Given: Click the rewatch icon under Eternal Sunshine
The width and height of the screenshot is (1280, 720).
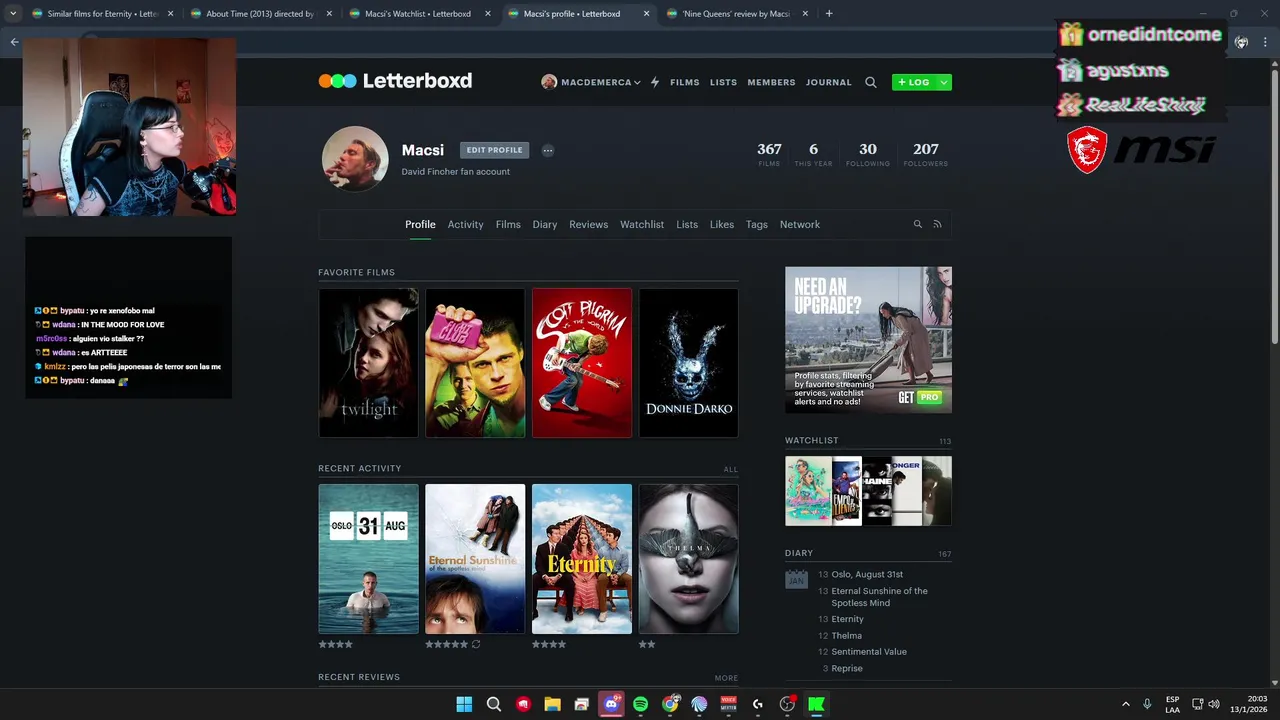Looking at the screenshot, I should point(476,645).
